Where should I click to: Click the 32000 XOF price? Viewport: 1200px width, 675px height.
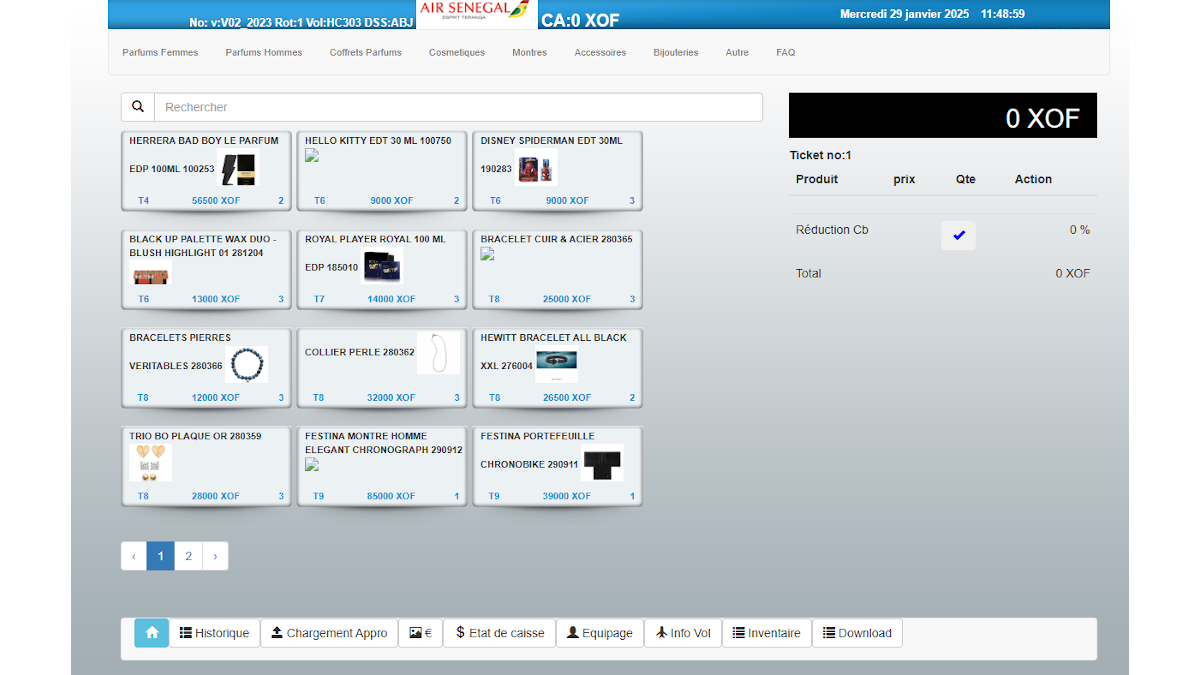tap(391, 398)
